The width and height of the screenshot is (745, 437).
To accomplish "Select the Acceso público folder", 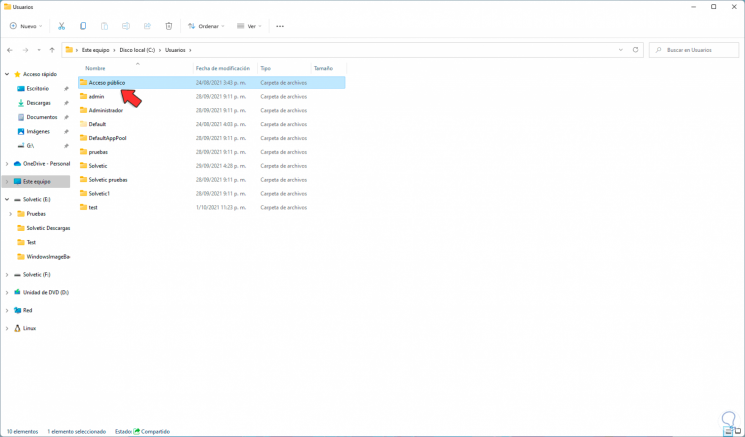I will pos(212,83).
